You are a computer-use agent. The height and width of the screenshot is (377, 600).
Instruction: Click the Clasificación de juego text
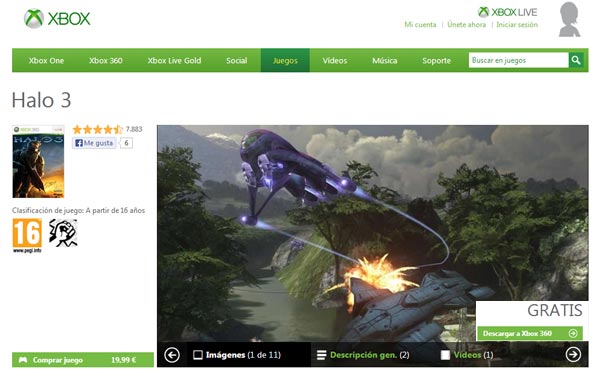[78, 210]
